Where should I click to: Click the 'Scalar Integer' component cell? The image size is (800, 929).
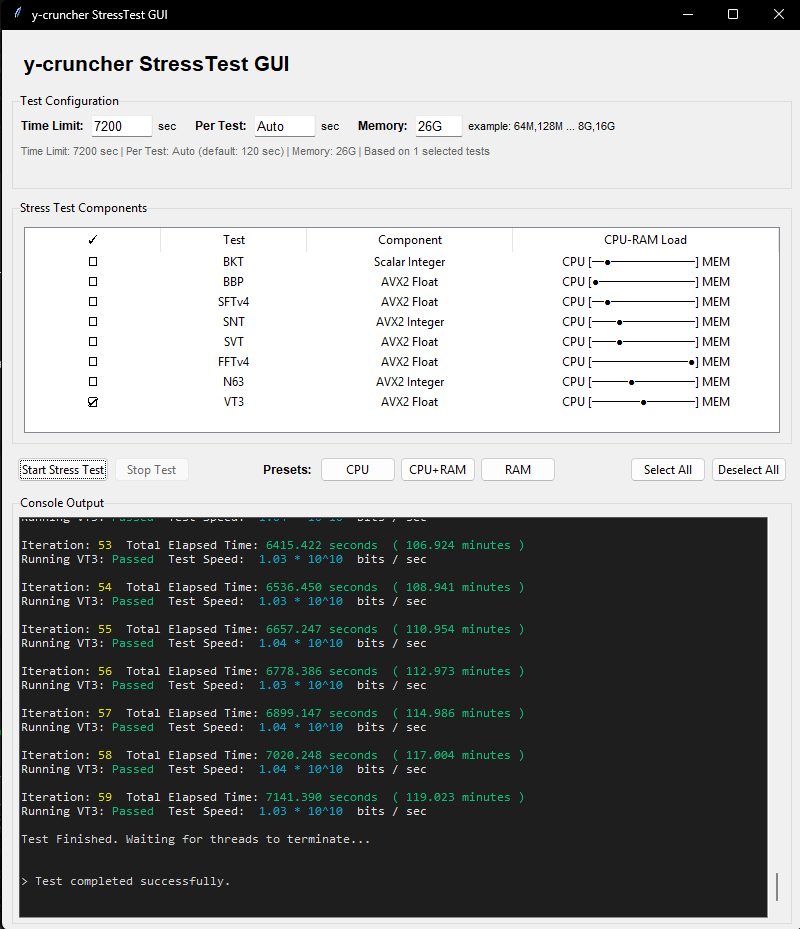tap(409, 262)
